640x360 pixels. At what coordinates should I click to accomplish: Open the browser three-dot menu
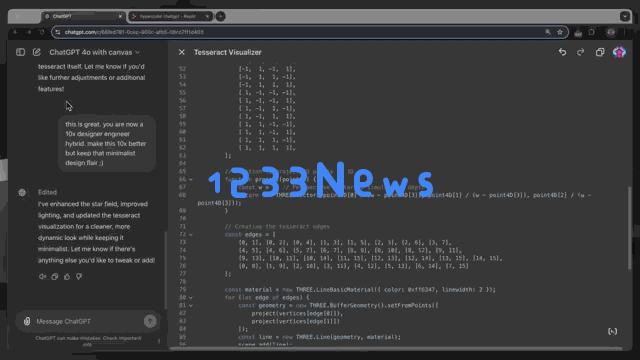(625, 32)
